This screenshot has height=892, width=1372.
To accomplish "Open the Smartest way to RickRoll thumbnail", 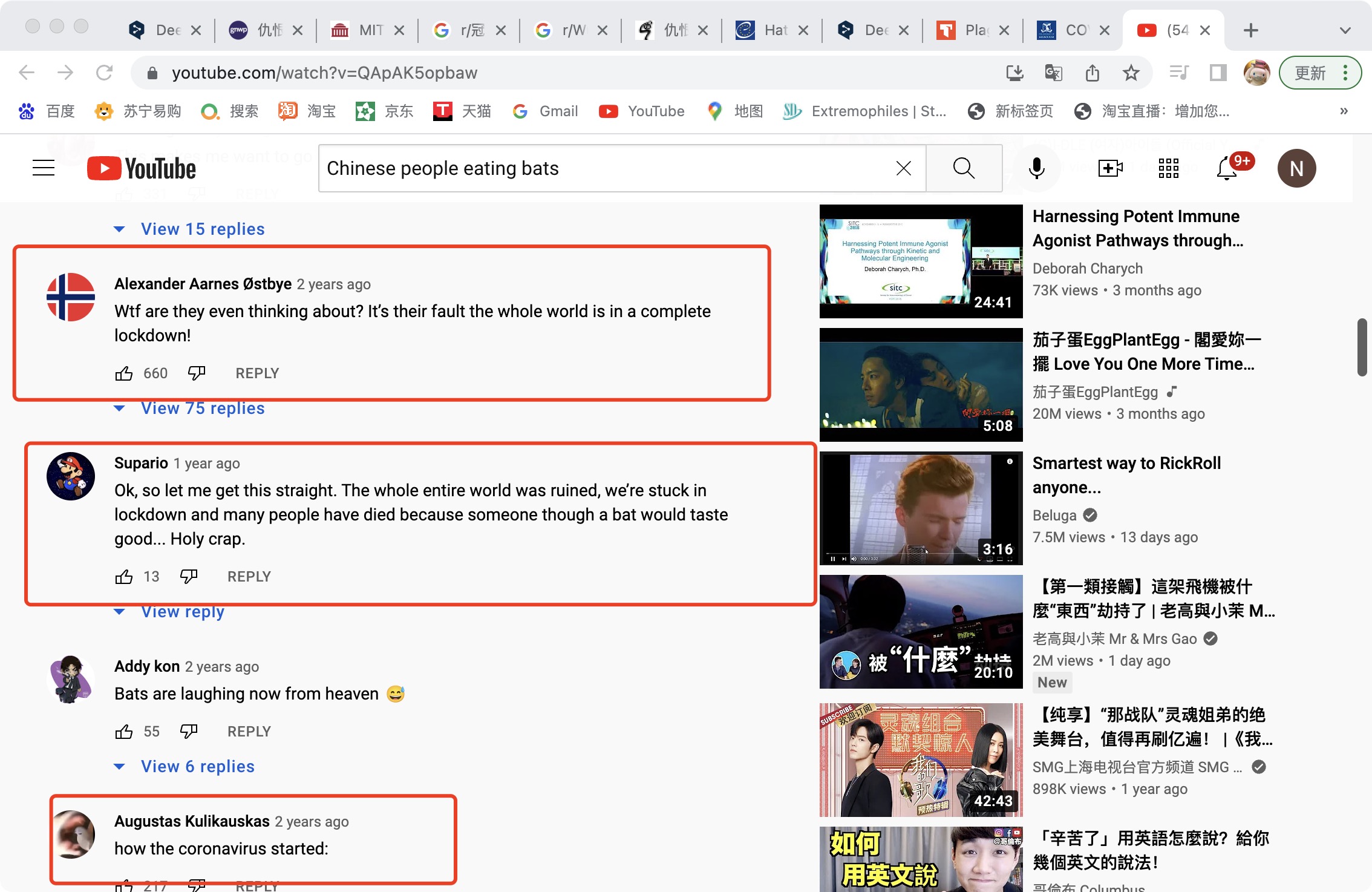I will click(921, 508).
